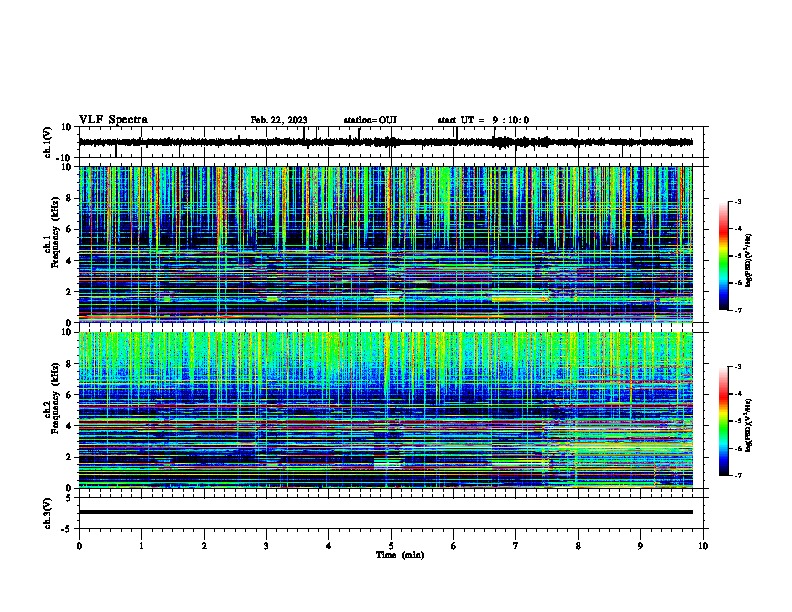Click time axis tick label "5"
This screenshot has height=612, width=792.
391,546
